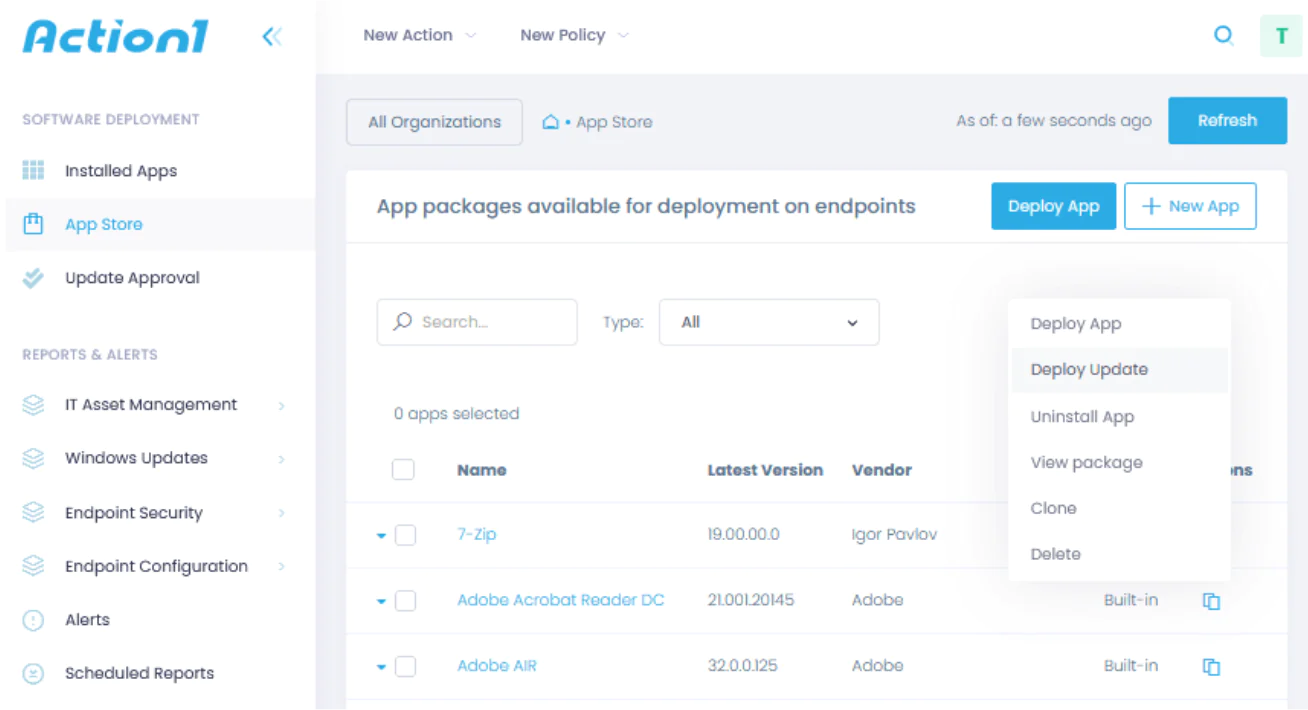Open the Adobe AIR app link
The width and height of the screenshot is (1308, 710).
click(x=497, y=666)
